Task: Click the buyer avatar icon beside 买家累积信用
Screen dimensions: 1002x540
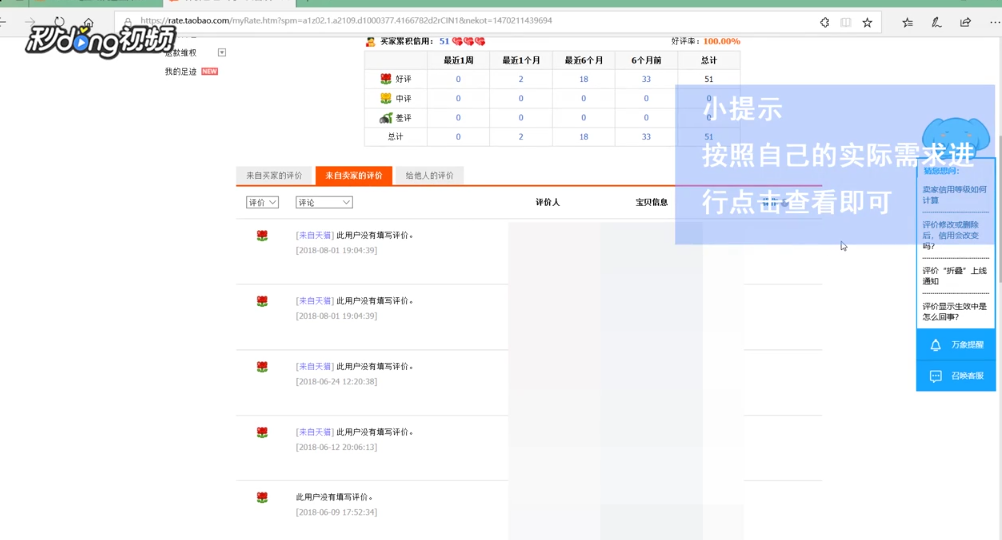Action: [370, 42]
